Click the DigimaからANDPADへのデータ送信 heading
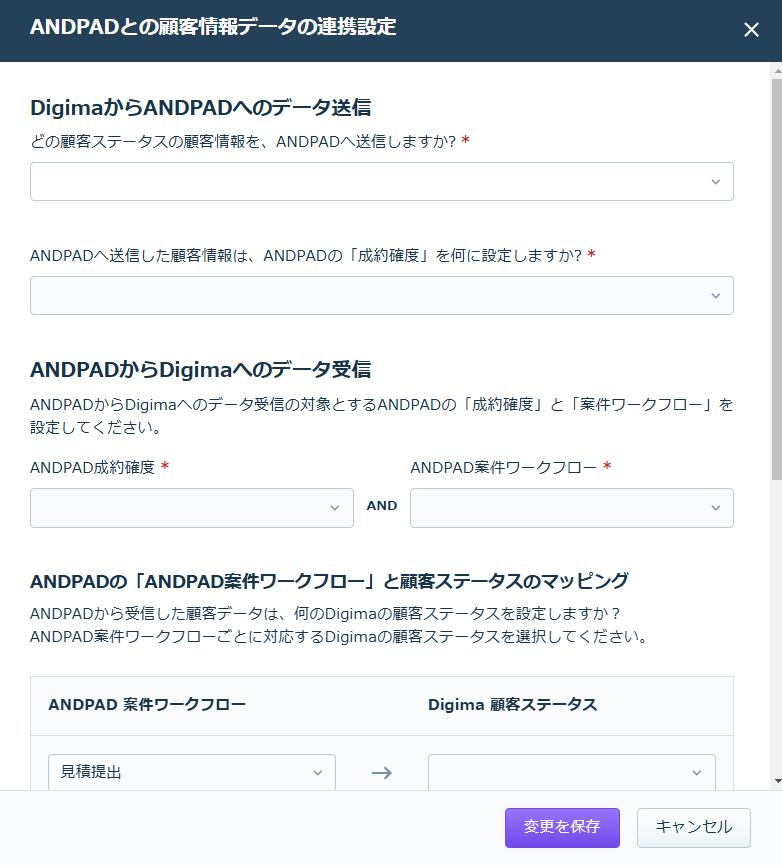Screen dimensions: 782x865 coord(201,108)
